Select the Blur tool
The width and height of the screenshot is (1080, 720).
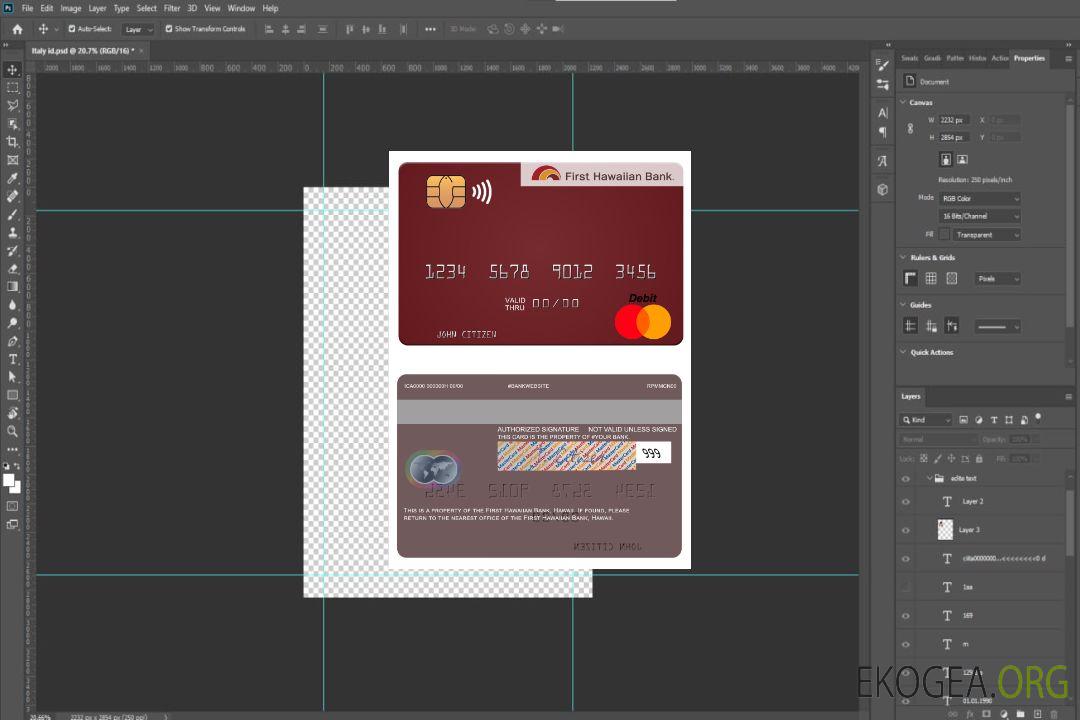point(12,305)
